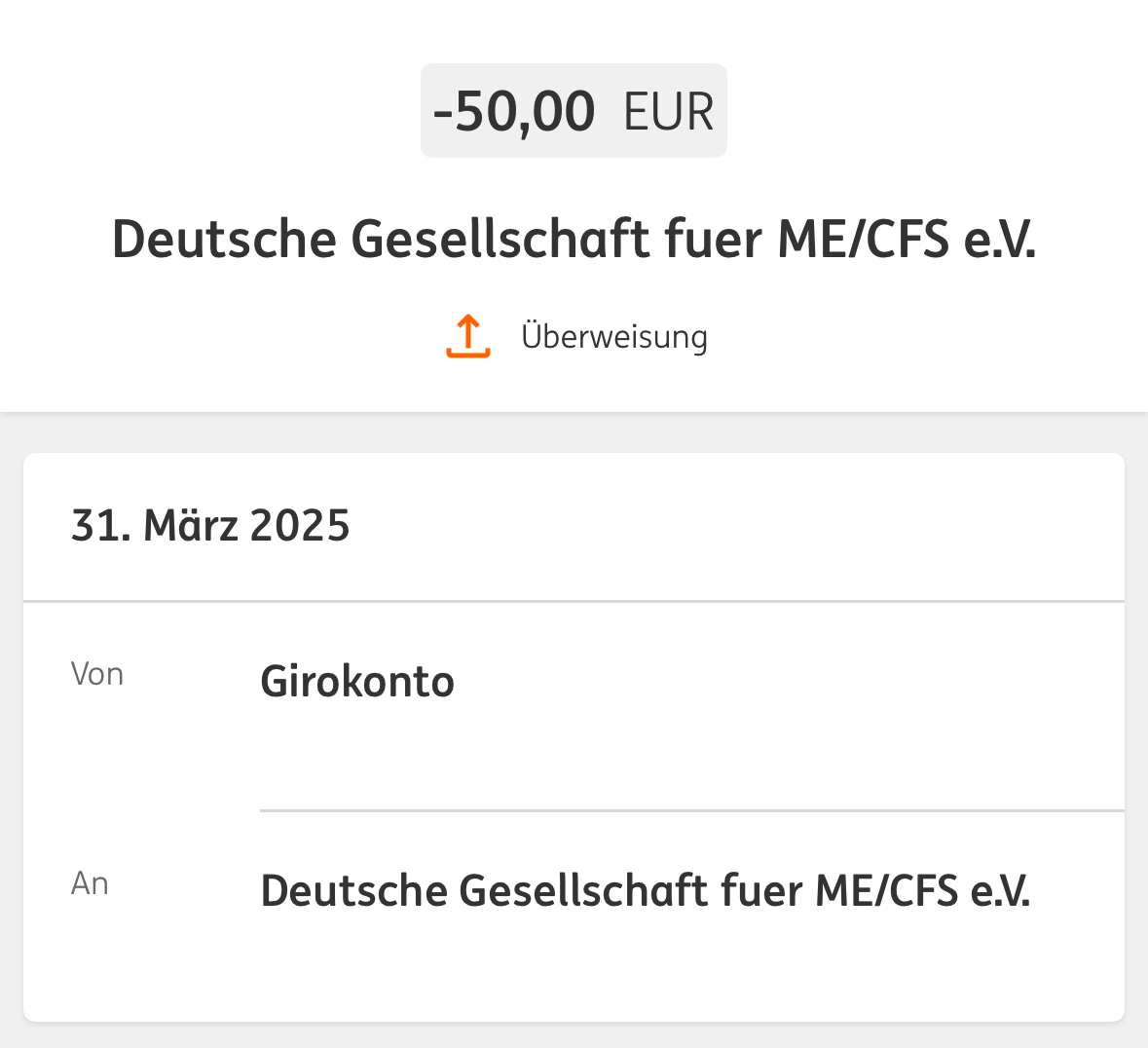The image size is (1148, 1048).
Task: Tap the Überweisung transaction type label
Action: point(614,337)
